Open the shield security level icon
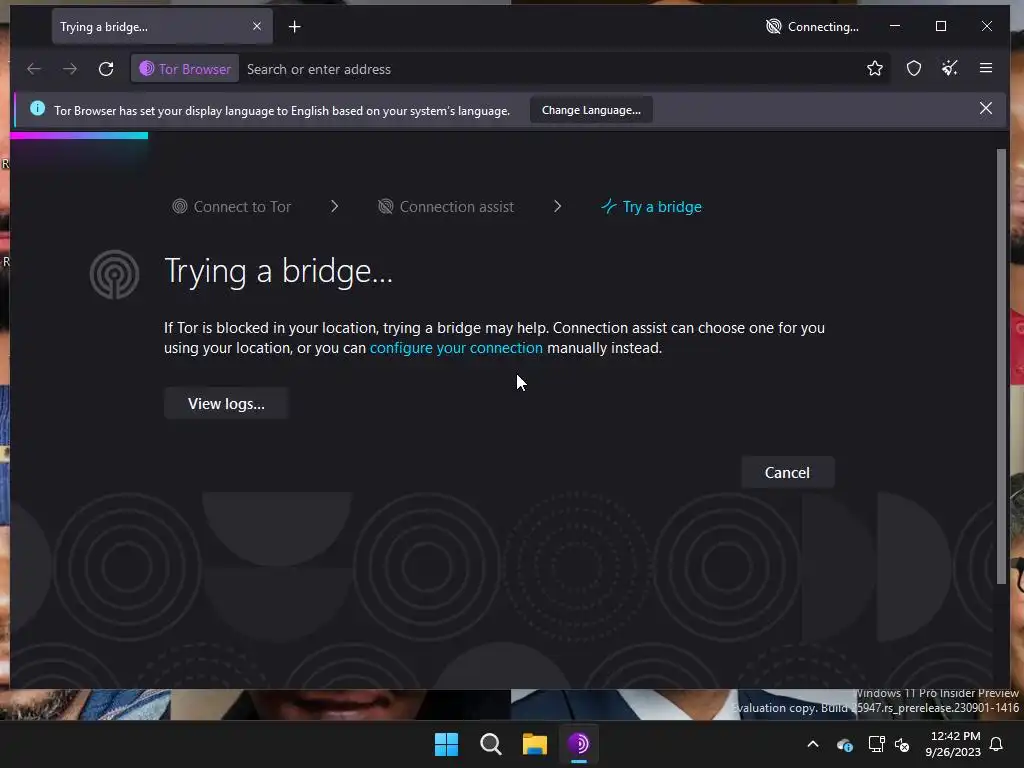Viewport: 1024px width, 768px height. click(x=914, y=68)
